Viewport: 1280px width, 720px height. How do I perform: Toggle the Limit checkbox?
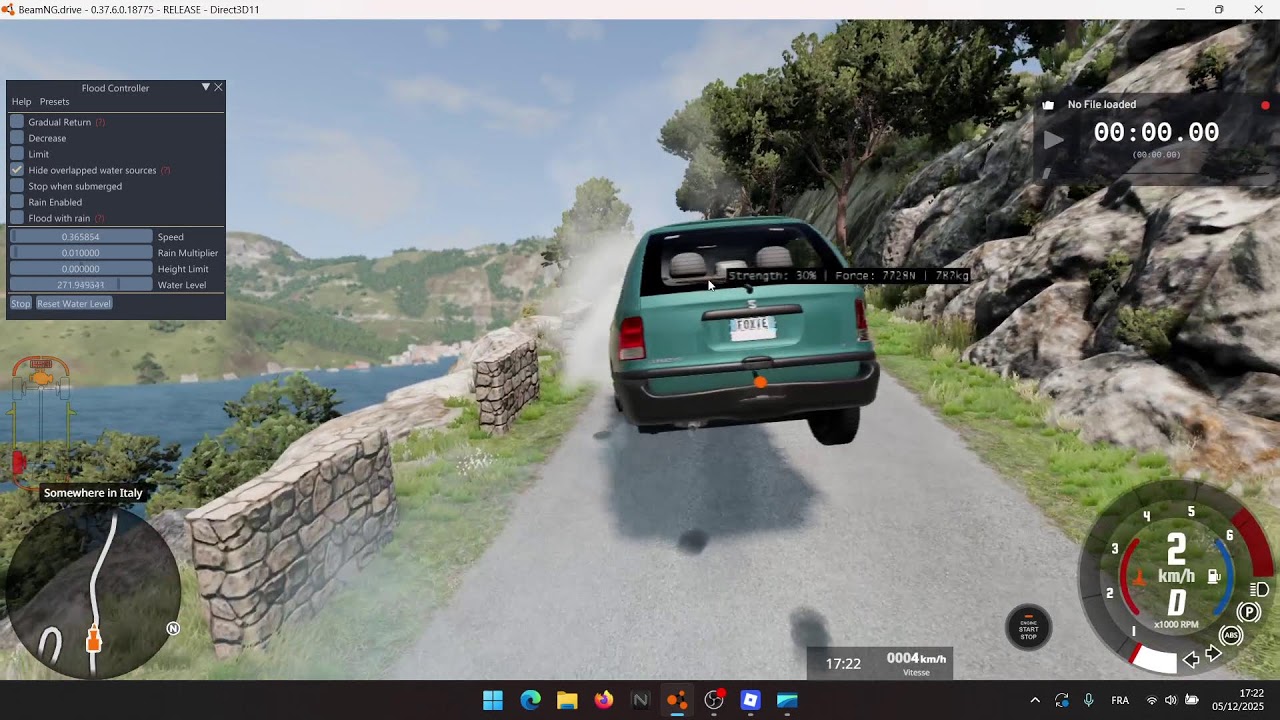17,154
